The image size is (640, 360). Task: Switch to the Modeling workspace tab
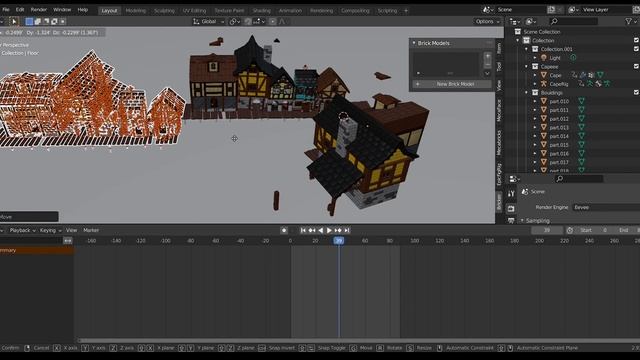pos(136,11)
